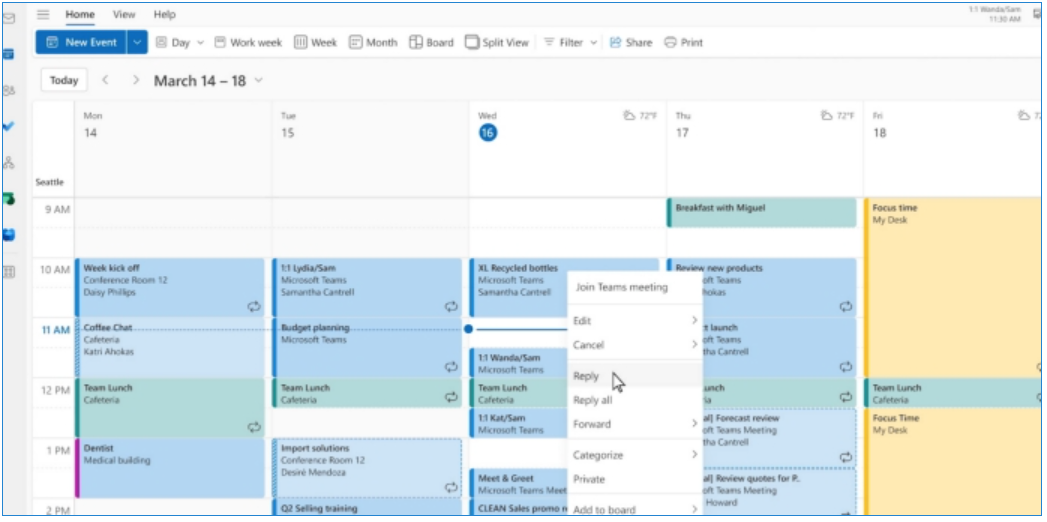Open the Budget planning meeting
Image resolution: width=1047 pixels, height=522 pixels.
coord(367,348)
